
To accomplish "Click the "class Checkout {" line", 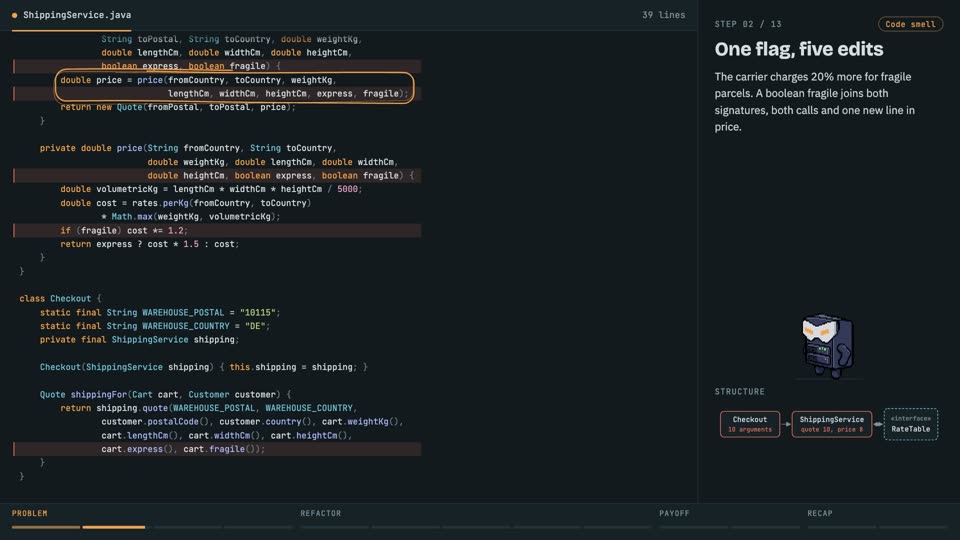I will (60, 298).
